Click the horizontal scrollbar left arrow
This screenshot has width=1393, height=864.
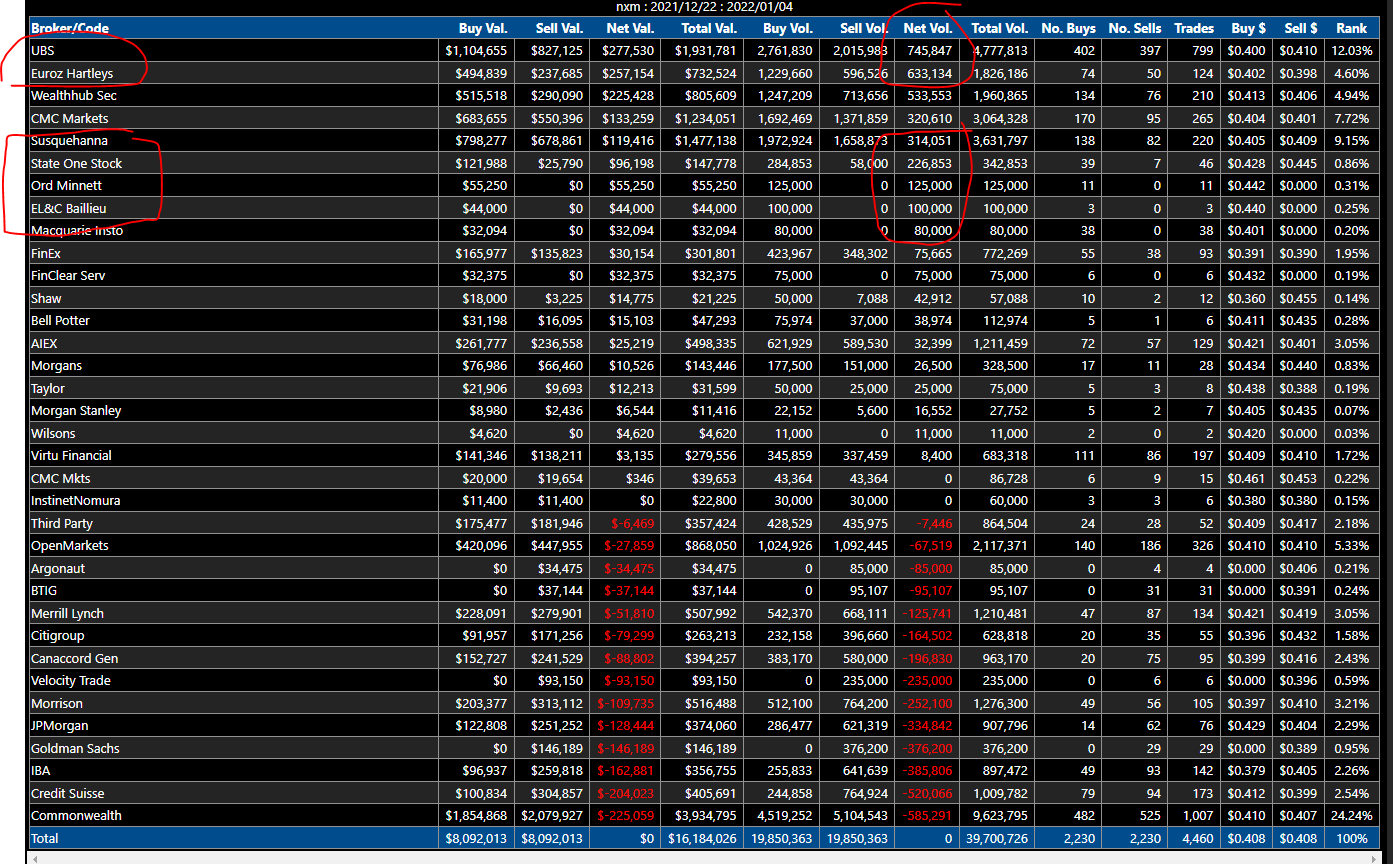coord(37,857)
